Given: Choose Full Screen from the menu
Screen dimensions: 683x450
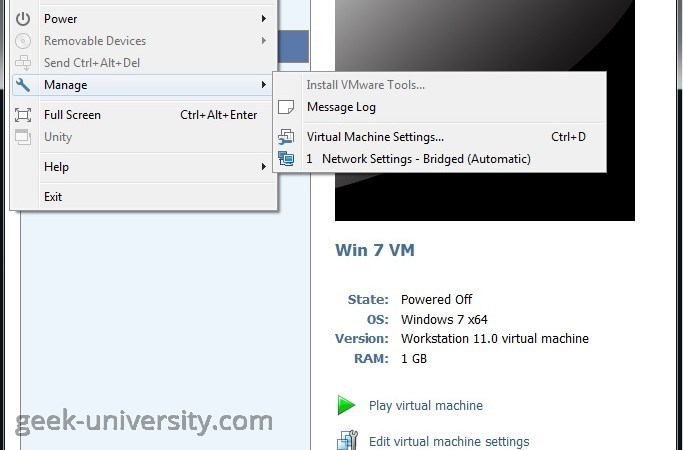Looking at the screenshot, I should tap(142, 115).
